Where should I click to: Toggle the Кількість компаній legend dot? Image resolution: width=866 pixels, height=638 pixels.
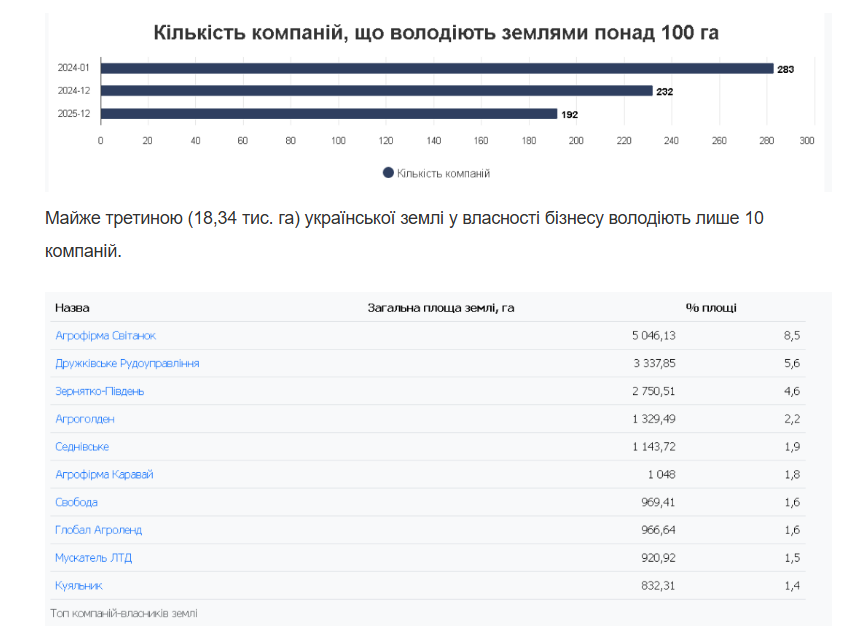[x=388, y=173]
